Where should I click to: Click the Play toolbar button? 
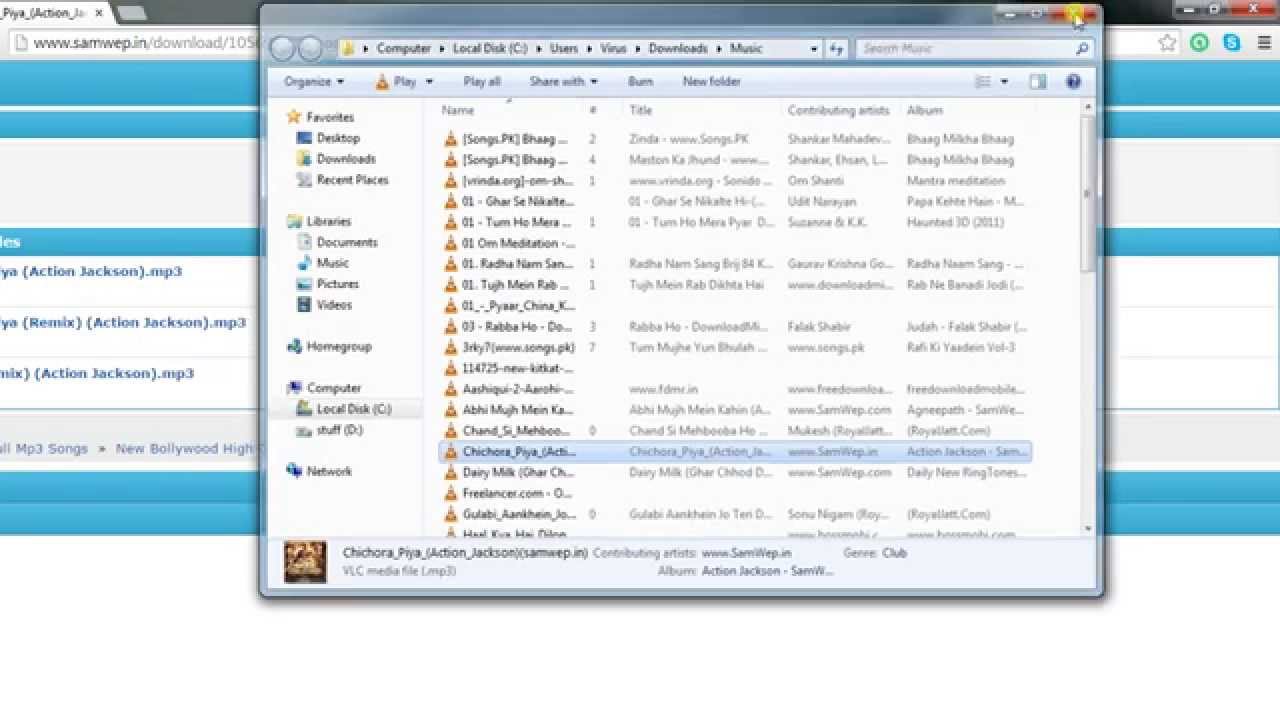point(396,82)
